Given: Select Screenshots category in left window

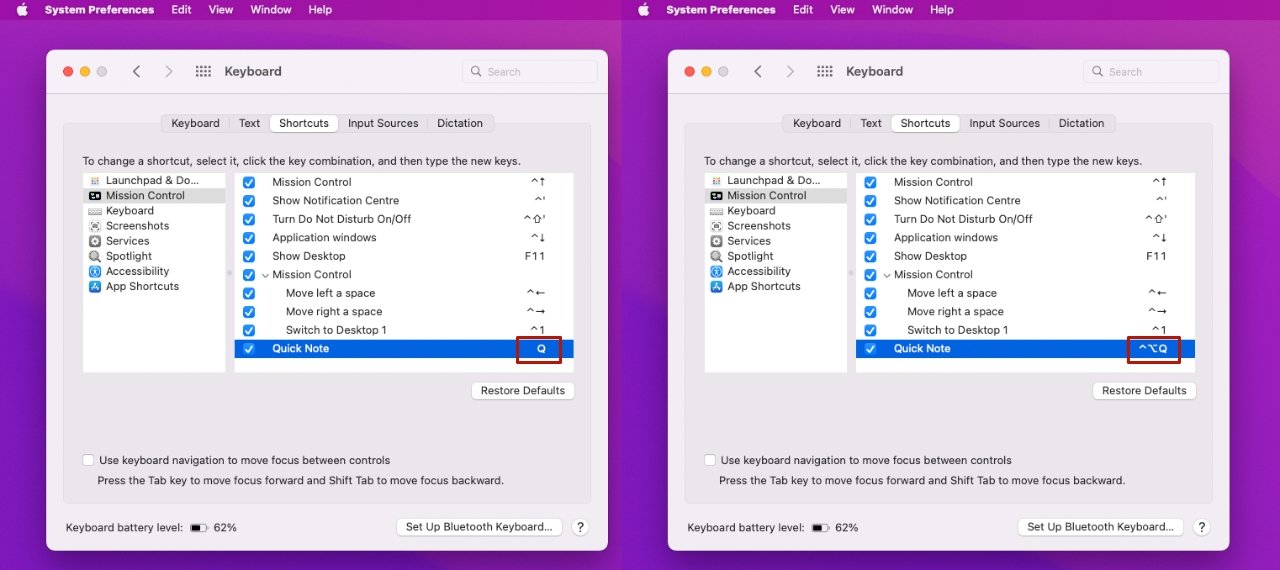Looking at the screenshot, I should pos(154,225).
